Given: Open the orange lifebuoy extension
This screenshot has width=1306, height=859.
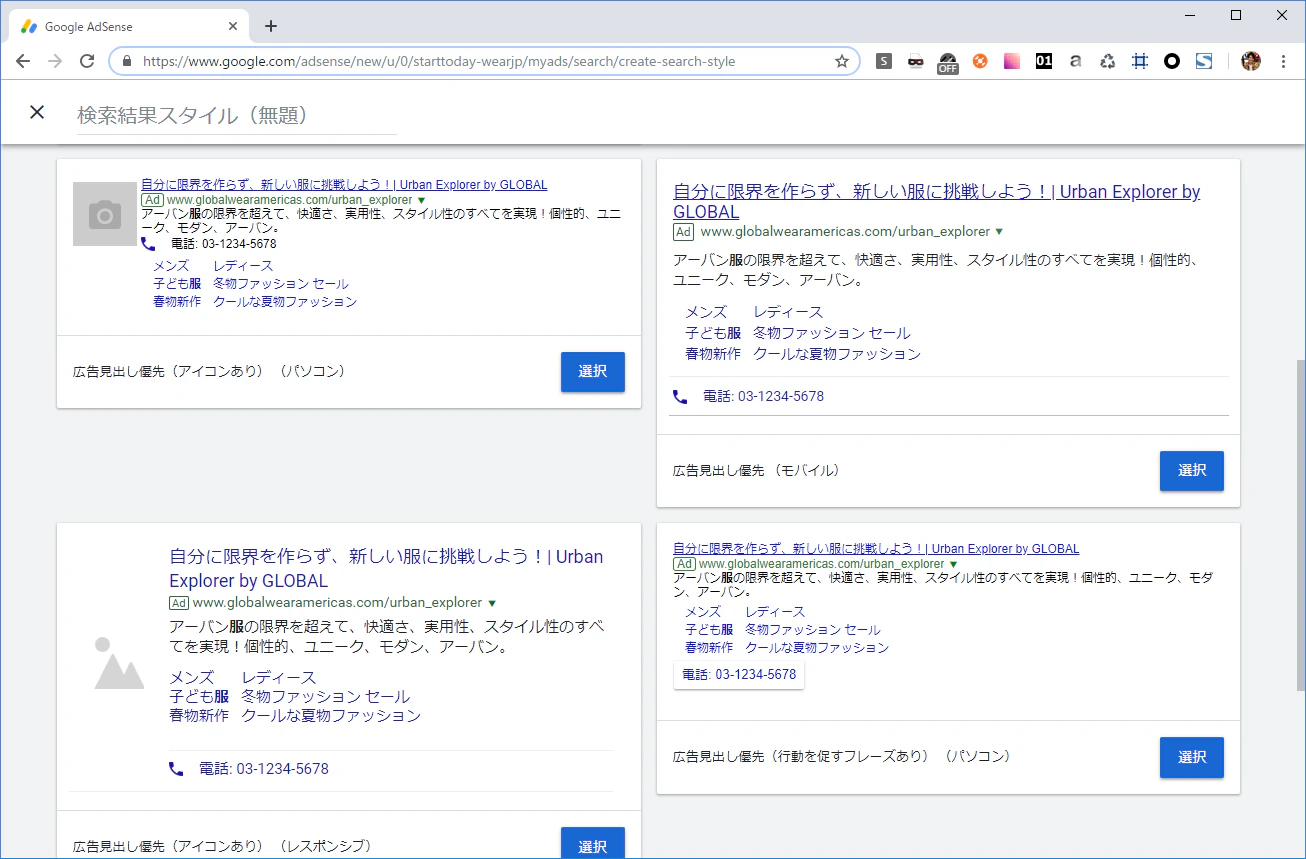Looking at the screenshot, I should coord(980,61).
